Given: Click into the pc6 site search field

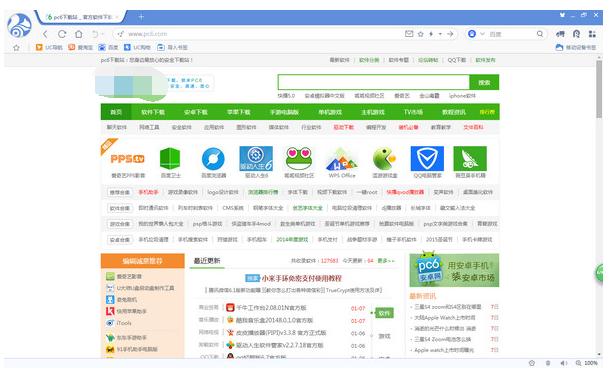Looking at the screenshot, I should (x=373, y=82).
